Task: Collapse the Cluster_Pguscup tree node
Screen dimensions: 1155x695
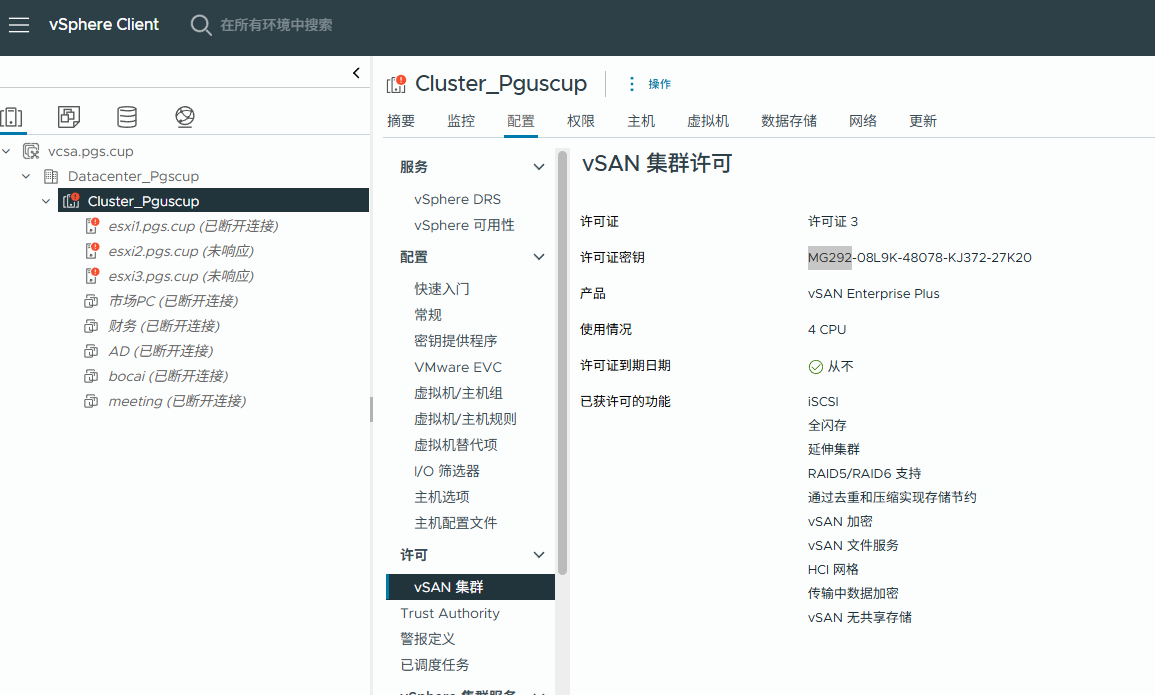Action: coord(46,201)
